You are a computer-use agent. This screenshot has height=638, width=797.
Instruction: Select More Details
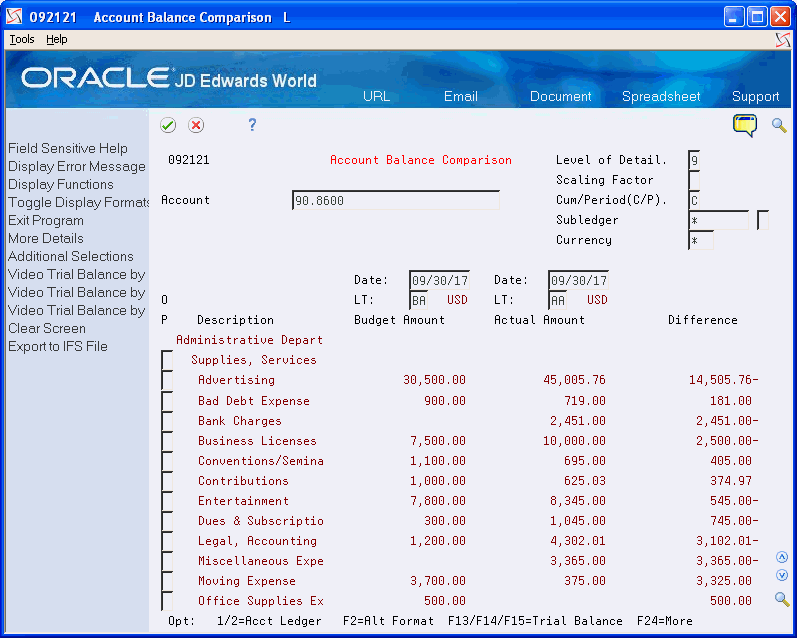click(46, 238)
